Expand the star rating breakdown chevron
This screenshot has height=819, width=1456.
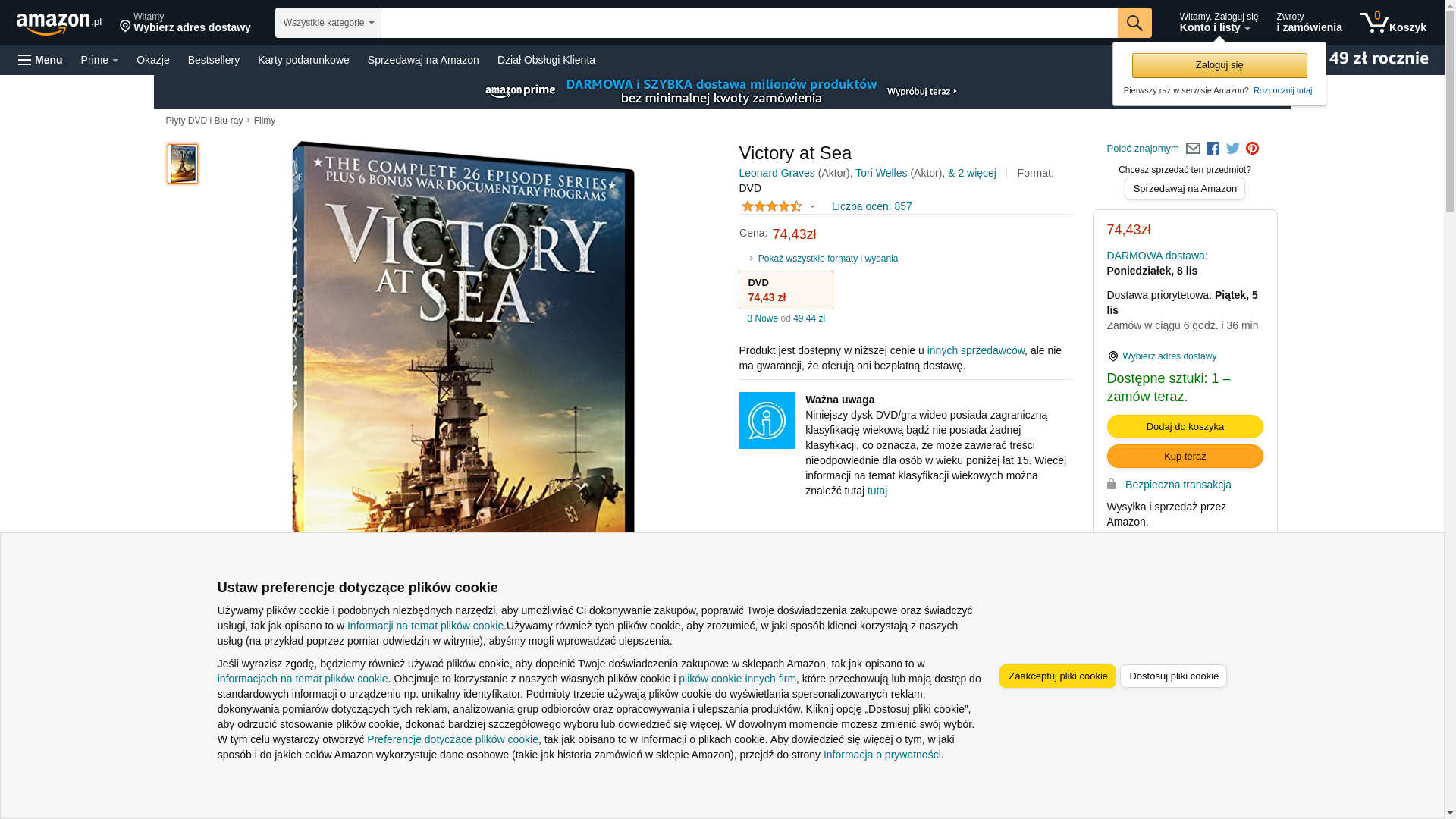[812, 206]
